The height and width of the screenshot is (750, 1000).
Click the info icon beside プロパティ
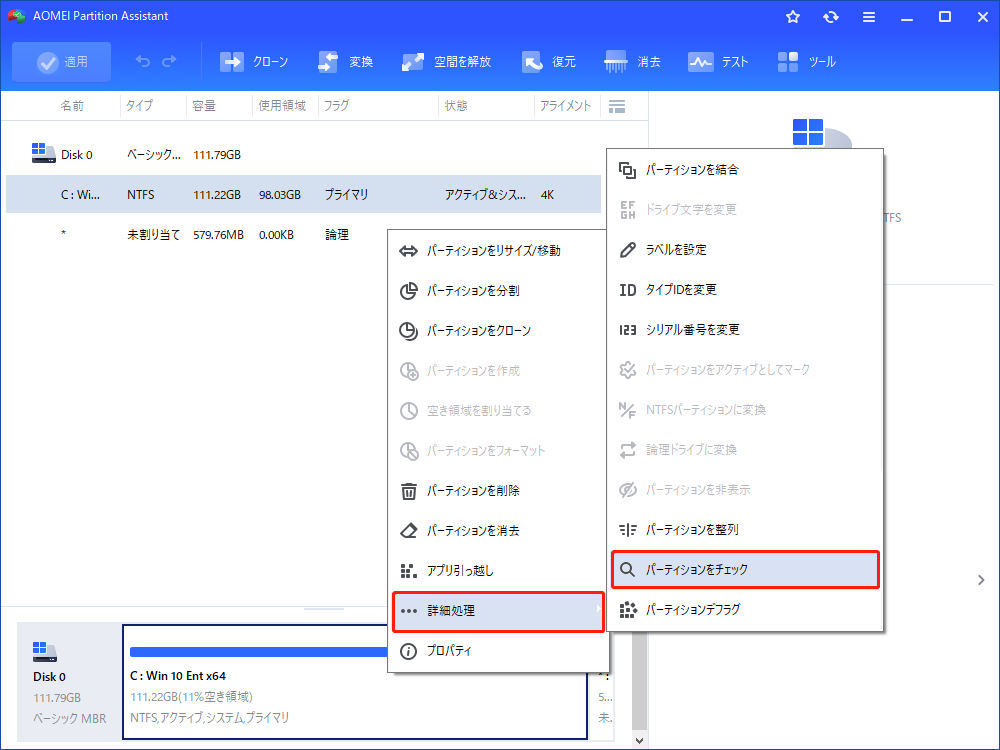click(x=408, y=651)
